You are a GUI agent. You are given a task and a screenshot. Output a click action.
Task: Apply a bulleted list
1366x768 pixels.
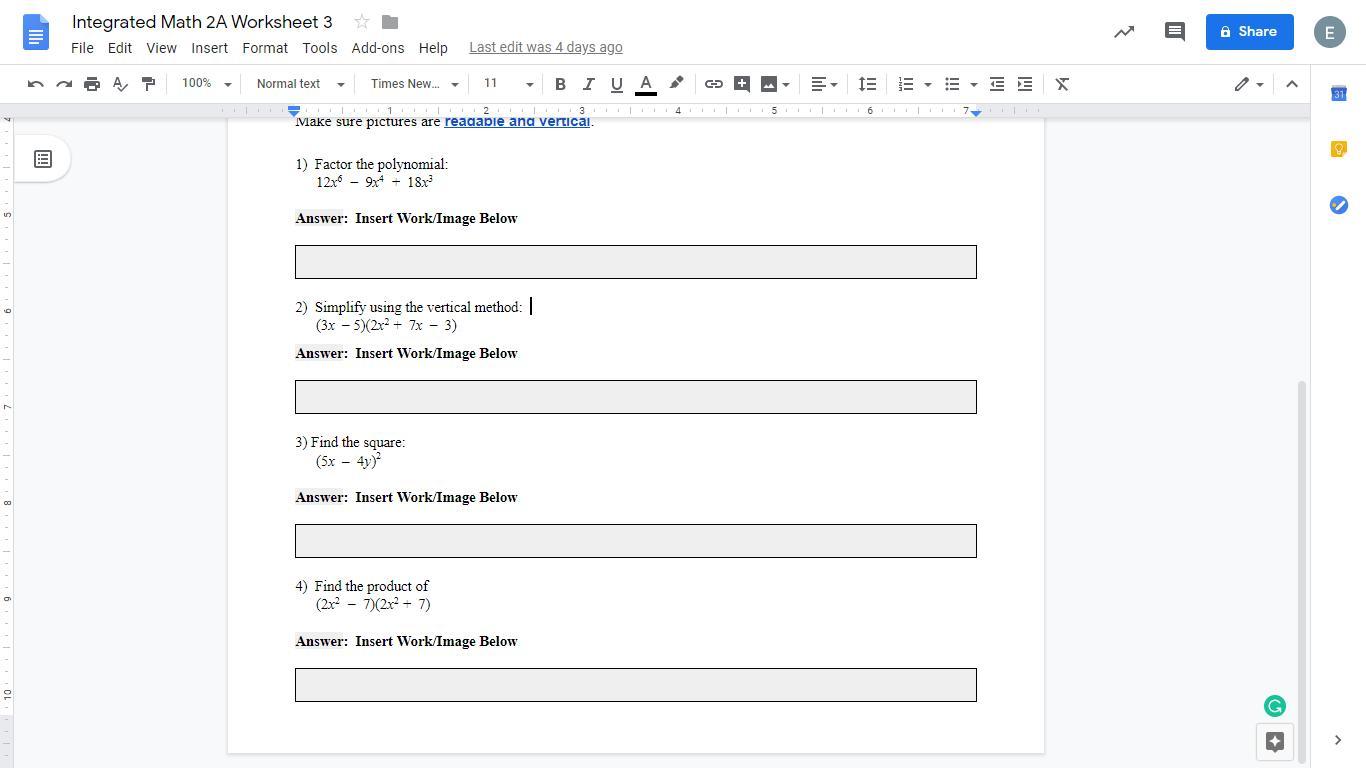click(x=952, y=84)
